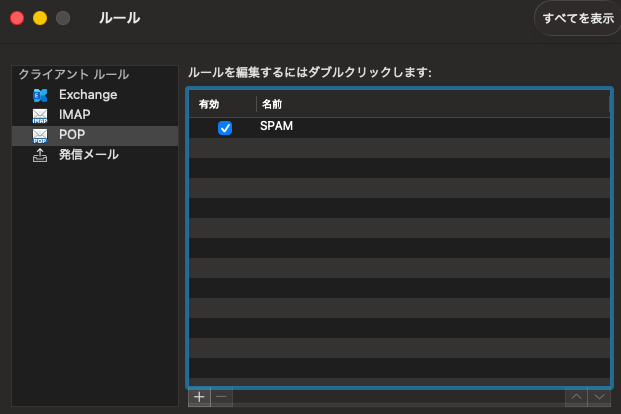Move rule down with down arrow
621x414 pixels.
599,397
